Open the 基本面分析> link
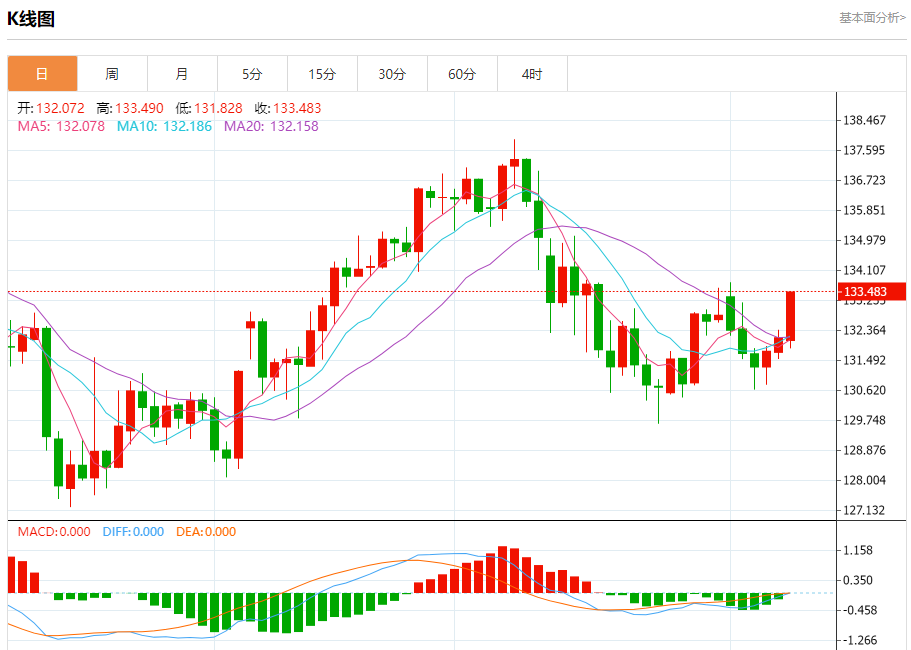 coord(872,18)
